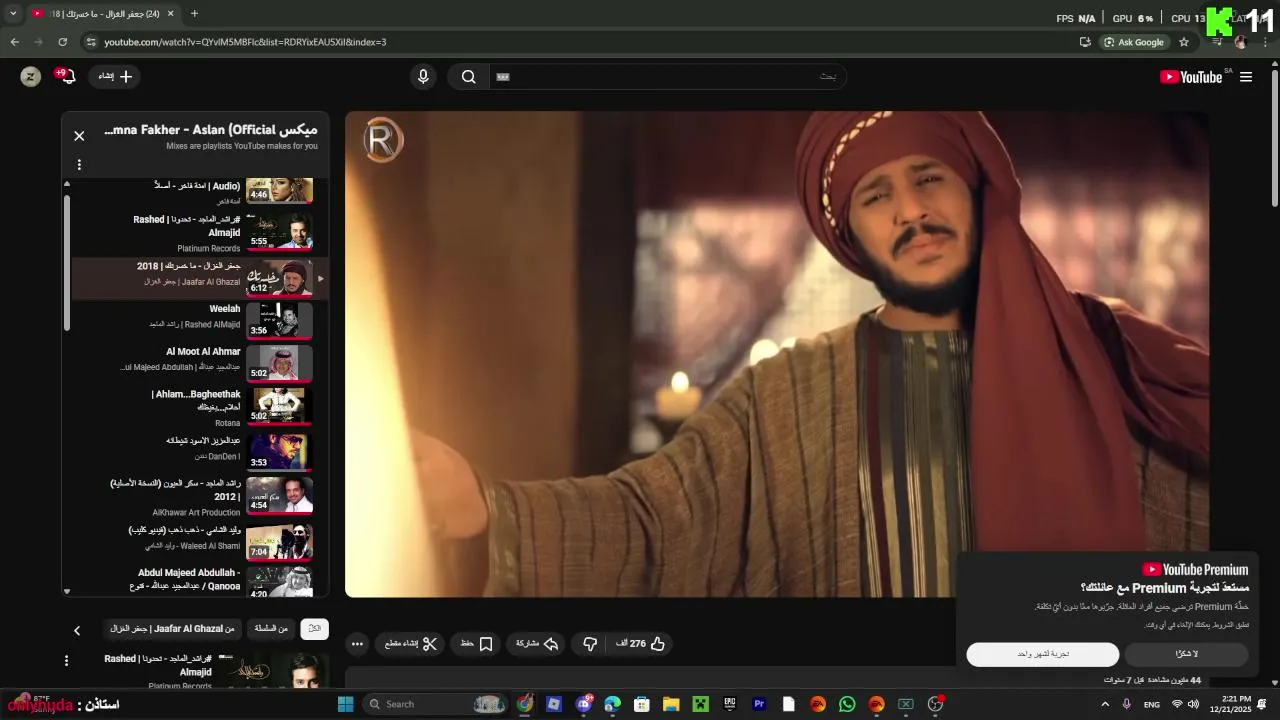Click the Ask Google button
The image size is (1280, 720).
1134,42
